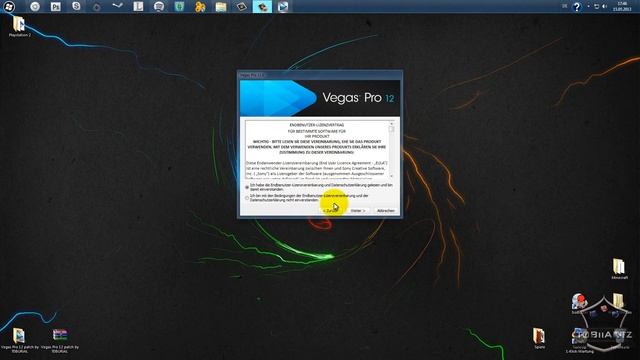The image size is (640, 360).
Task: Select the Playstation 2 desktop folder
Action: click(19, 27)
